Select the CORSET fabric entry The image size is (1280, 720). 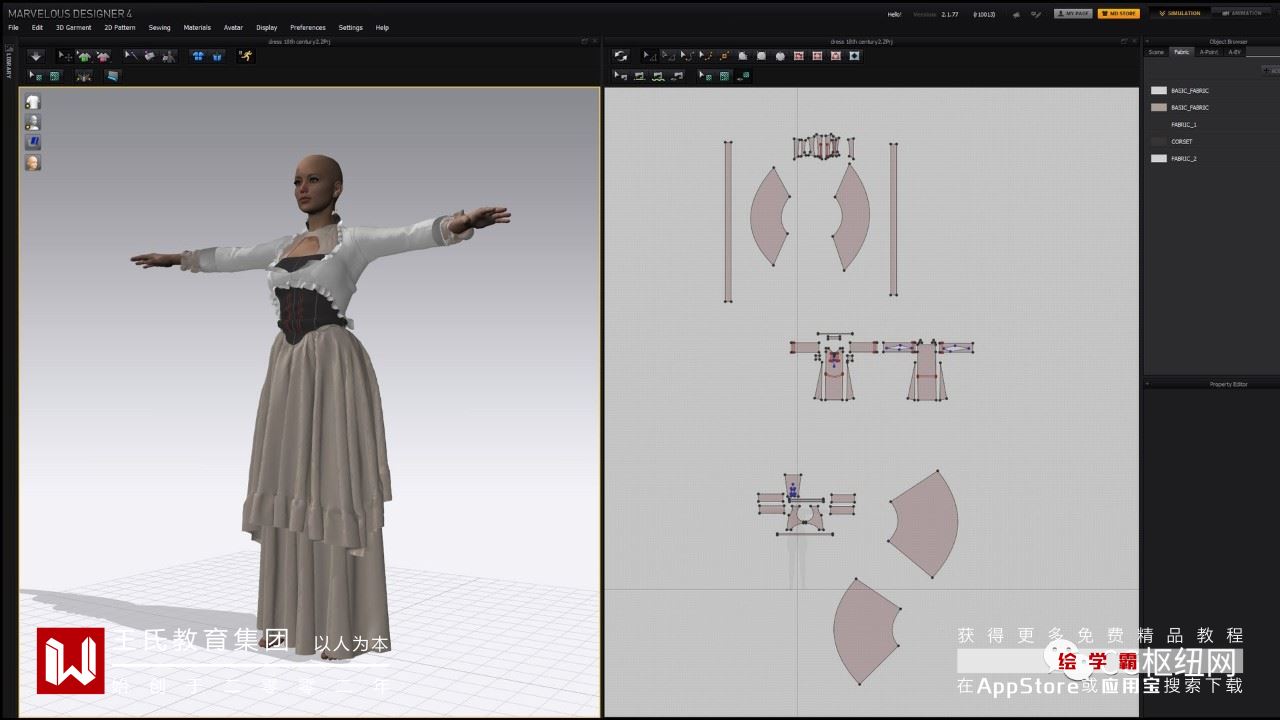pos(1182,142)
